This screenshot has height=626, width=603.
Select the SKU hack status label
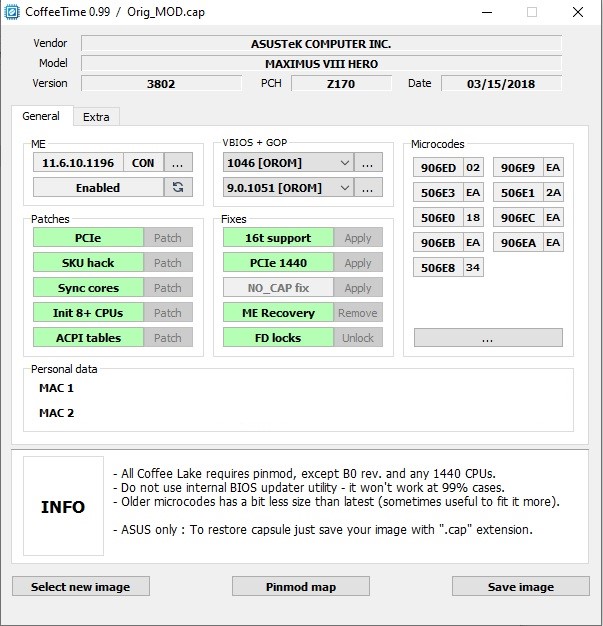pos(88,263)
